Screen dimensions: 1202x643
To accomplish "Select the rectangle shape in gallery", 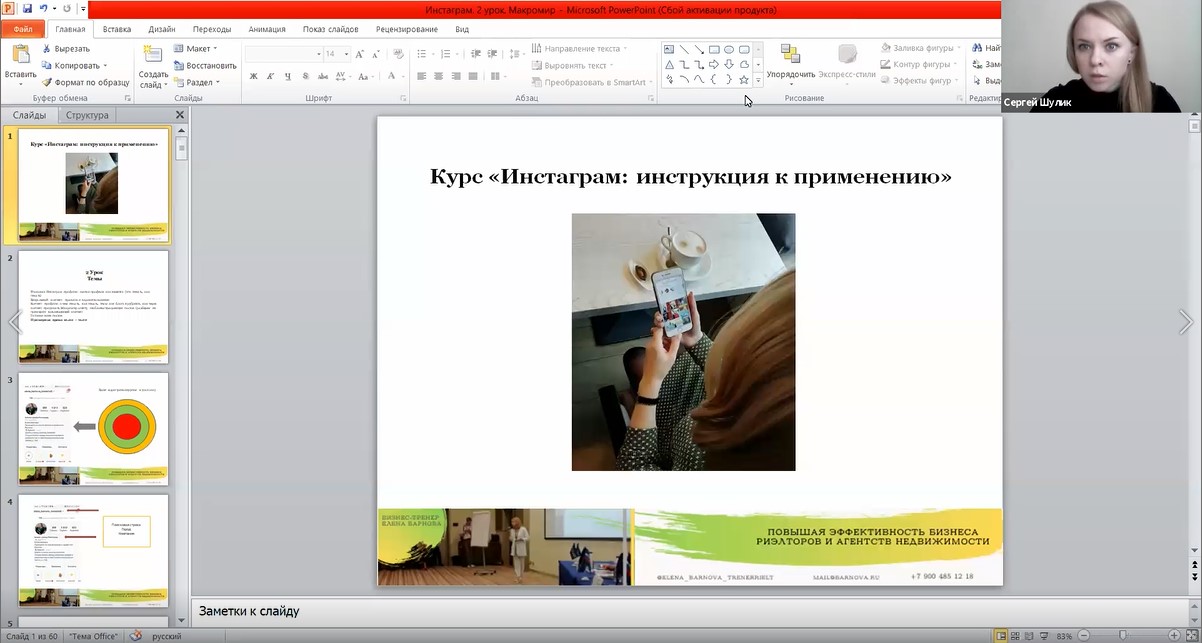I will [x=714, y=49].
